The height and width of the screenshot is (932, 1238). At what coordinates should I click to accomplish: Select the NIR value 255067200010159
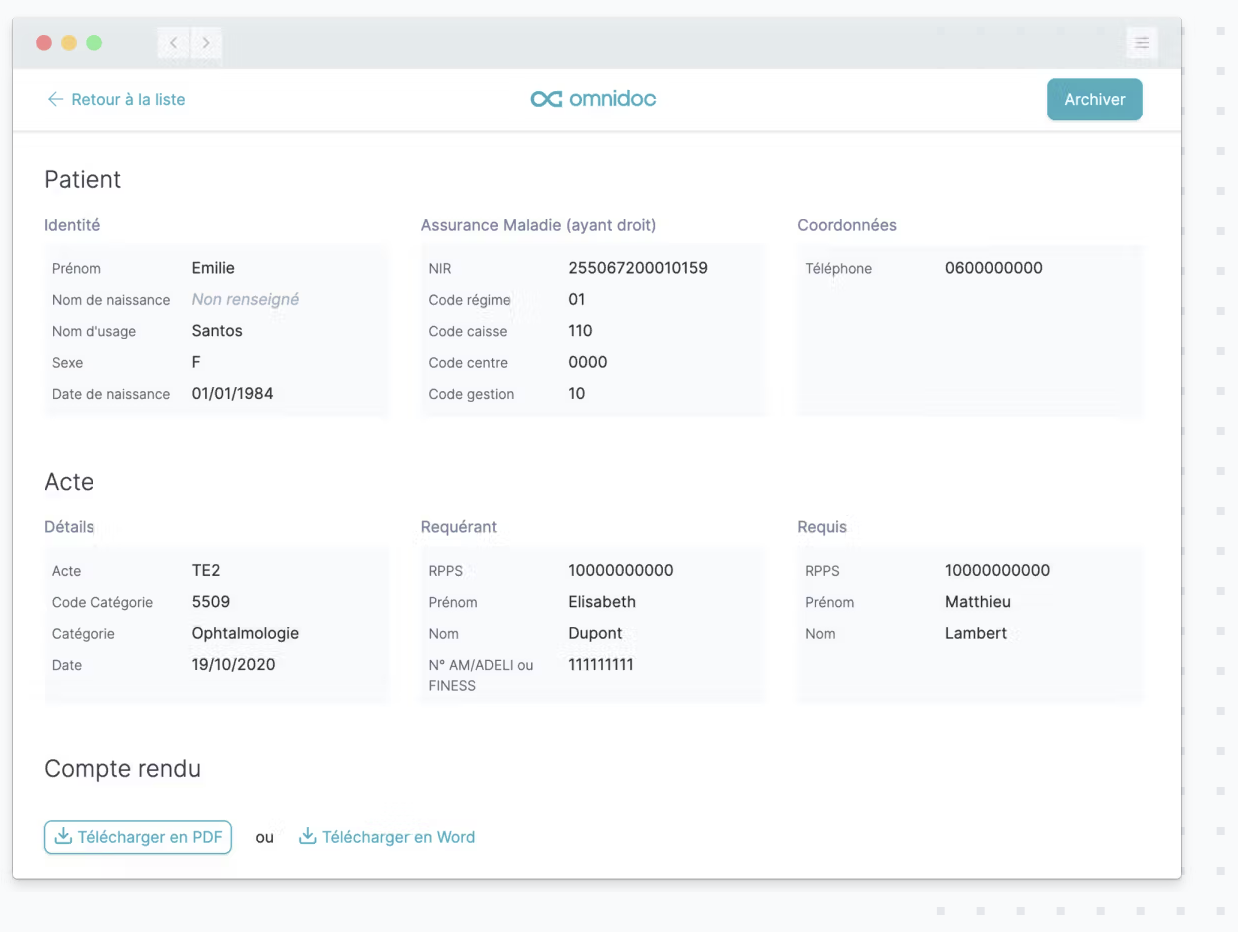[638, 268]
